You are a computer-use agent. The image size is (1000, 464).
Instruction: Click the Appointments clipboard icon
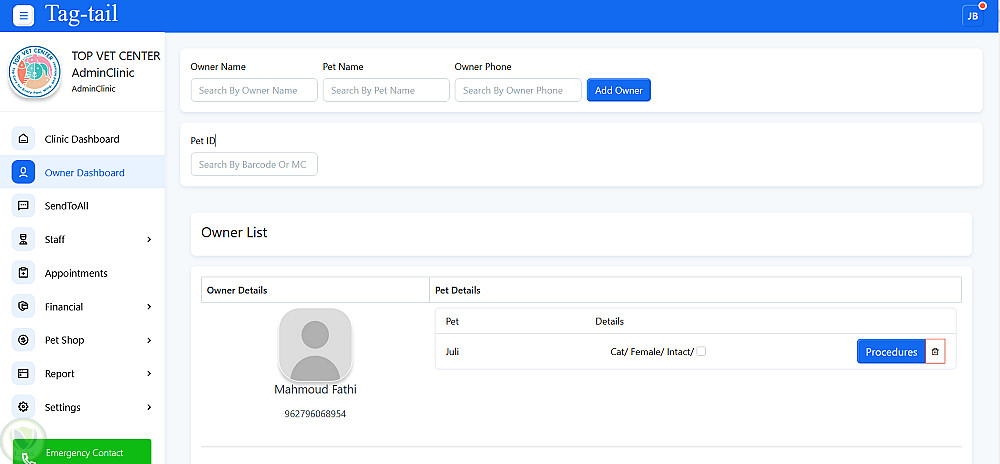click(x=24, y=273)
